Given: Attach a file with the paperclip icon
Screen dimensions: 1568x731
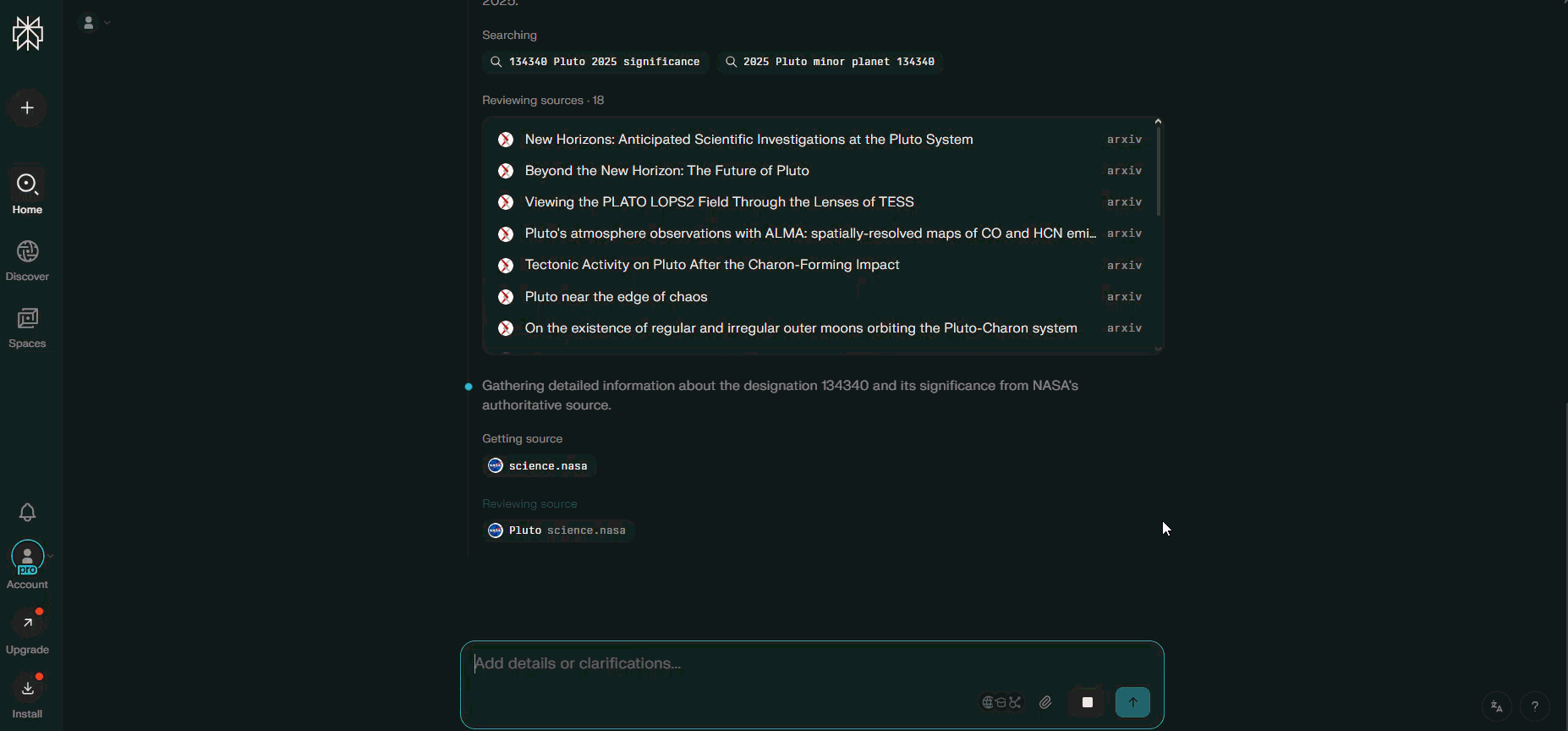Looking at the screenshot, I should [x=1046, y=702].
